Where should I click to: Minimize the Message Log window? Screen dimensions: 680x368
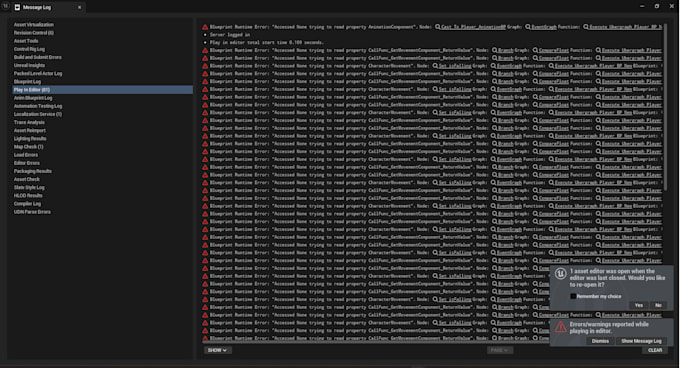pyautogui.click(x=642, y=6)
